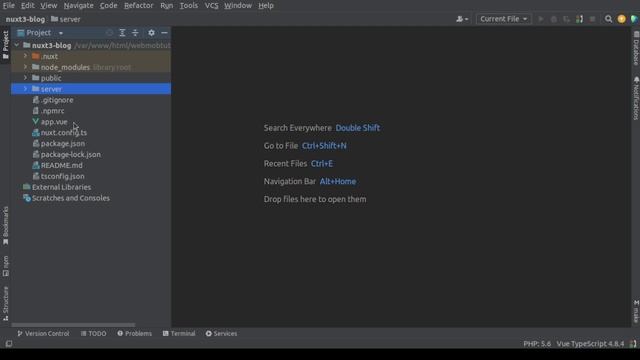Expand the server folder arrow
The image size is (640, 360).
coord(25,89)
